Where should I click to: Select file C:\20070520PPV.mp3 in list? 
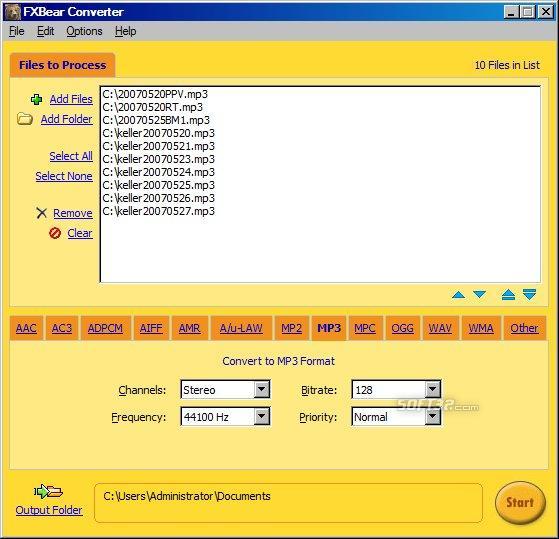(x=155, y=94)
